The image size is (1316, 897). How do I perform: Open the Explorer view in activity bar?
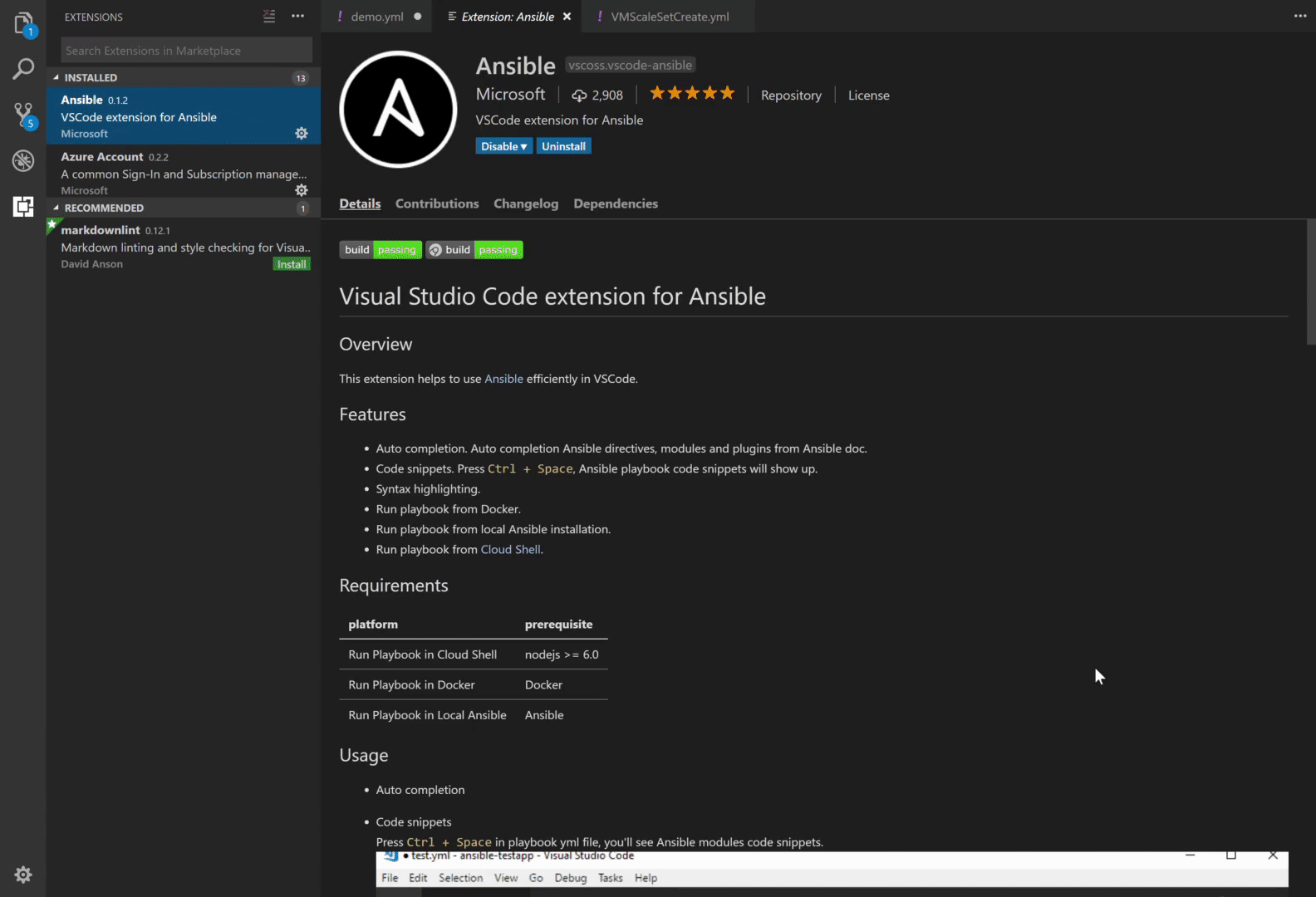(23, 23)
